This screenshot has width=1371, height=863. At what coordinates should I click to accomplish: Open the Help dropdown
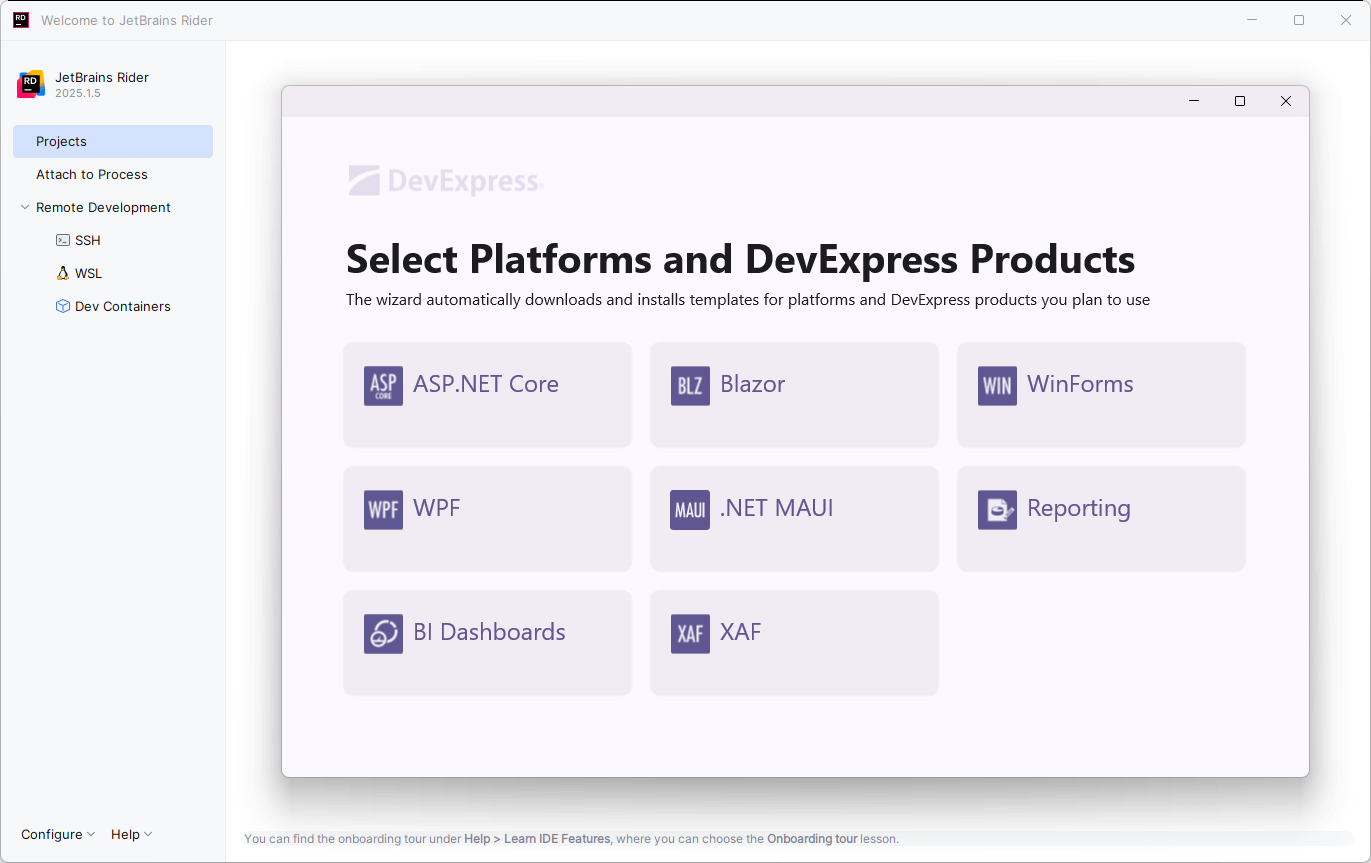131,834
